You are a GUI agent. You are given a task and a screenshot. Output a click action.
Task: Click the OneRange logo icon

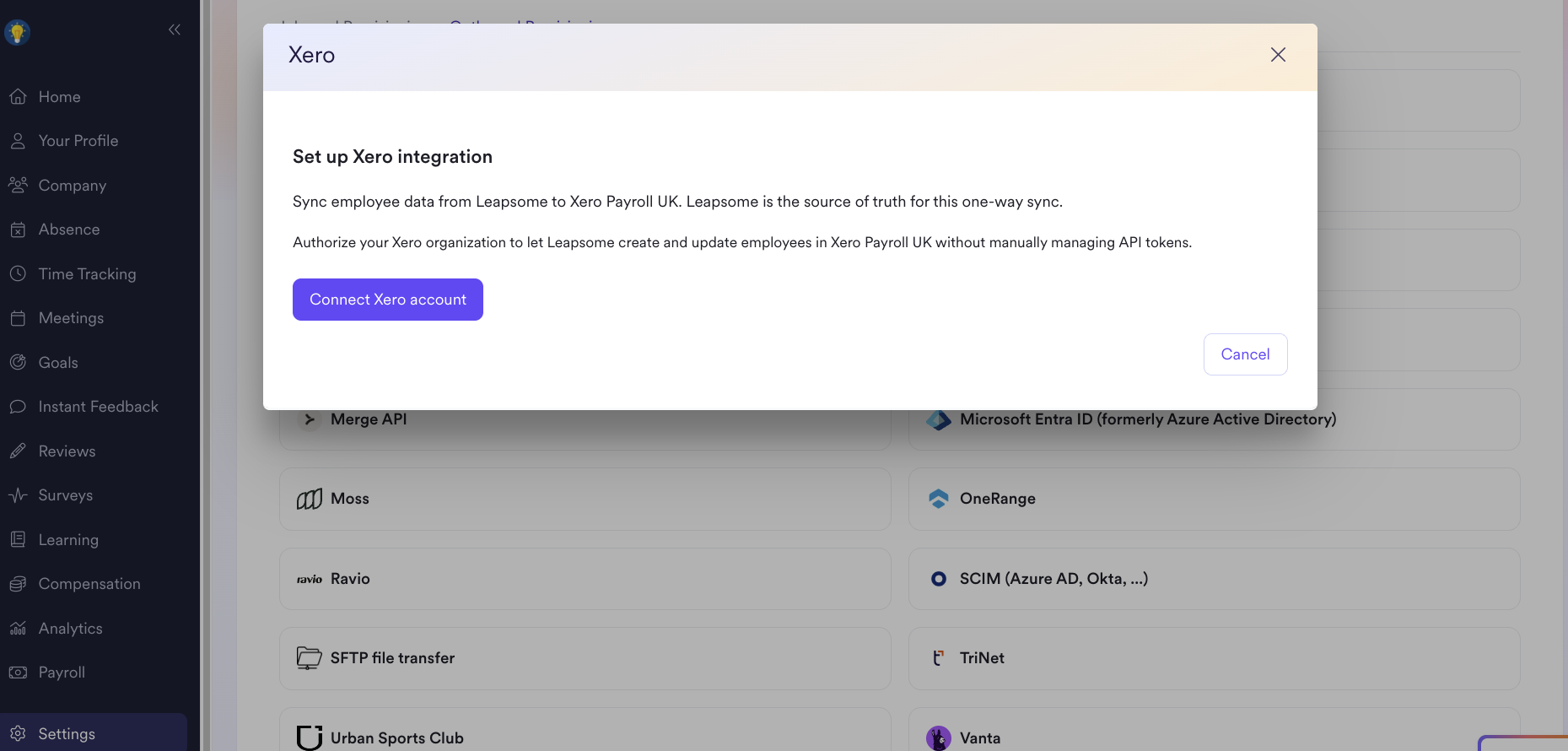[939, 499]
